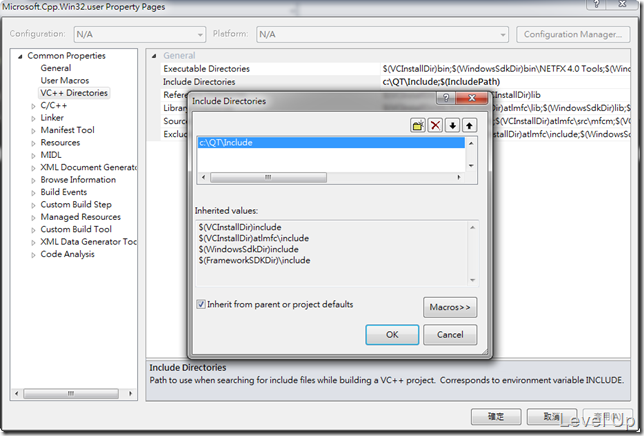Screen dimensions: 644x436
Task: Click inherited value $(FrameworkSDKDir)\include
Action: pos(254,260)
